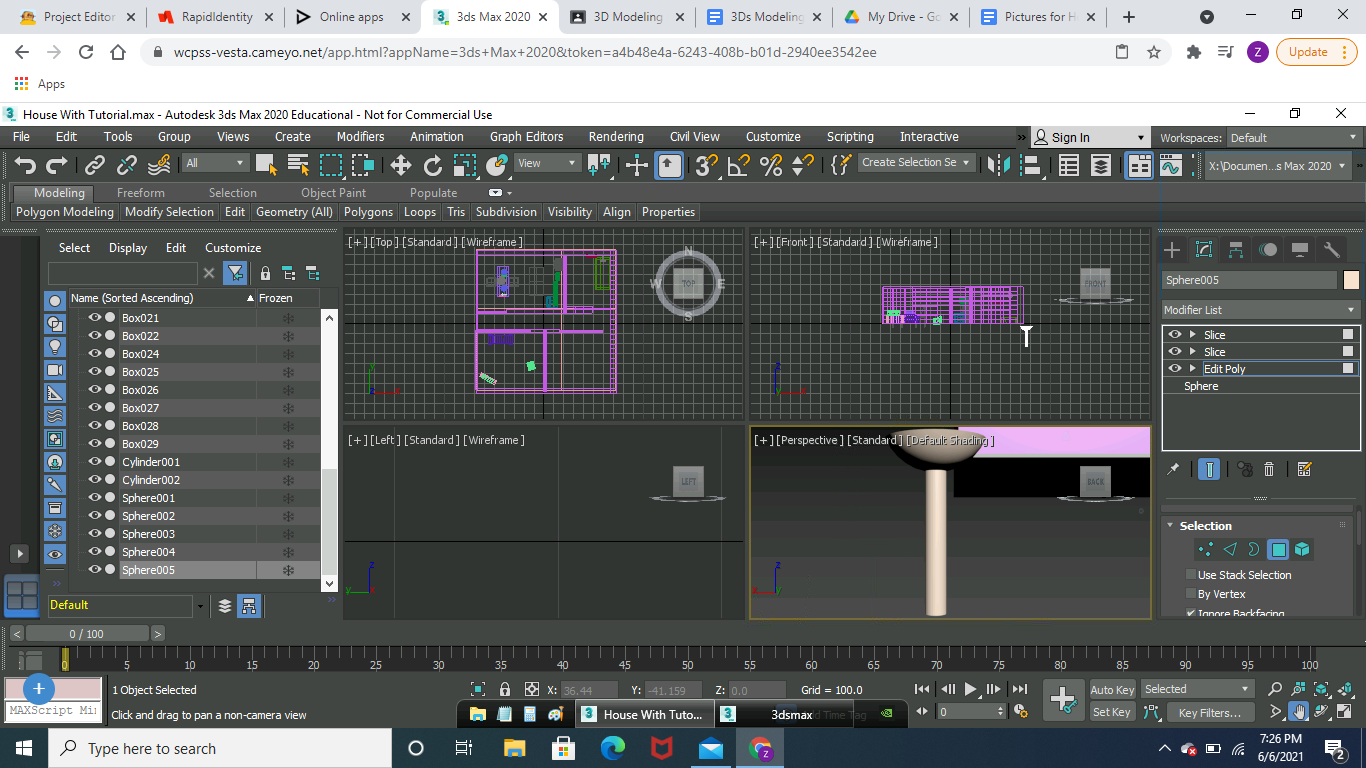Screen dimensions: 1366x768
Task: Open the Modifiers menu
Action: pyautogui.click(x=360, y=137)
